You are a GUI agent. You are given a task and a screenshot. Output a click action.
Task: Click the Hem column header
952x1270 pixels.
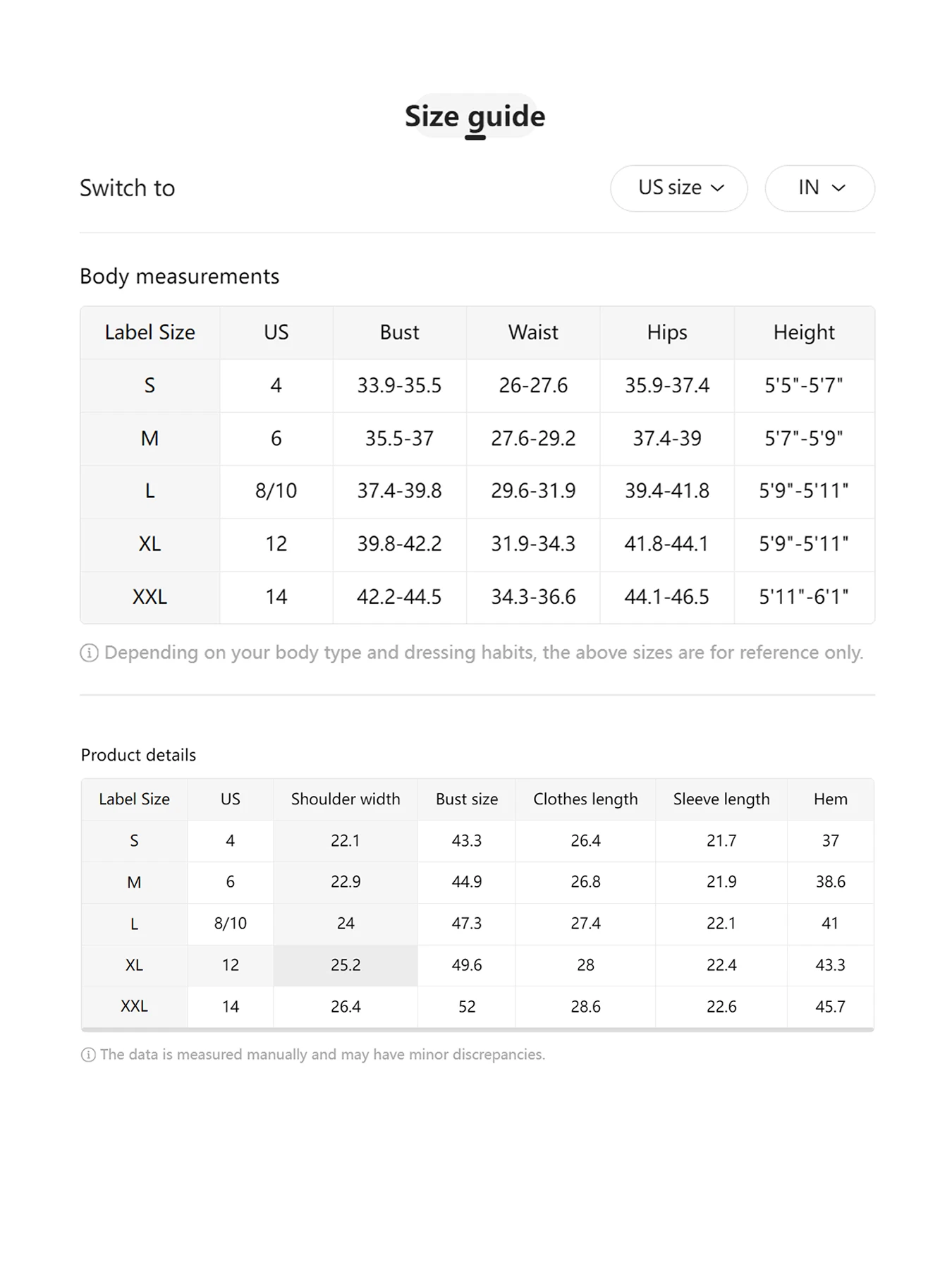830,799
